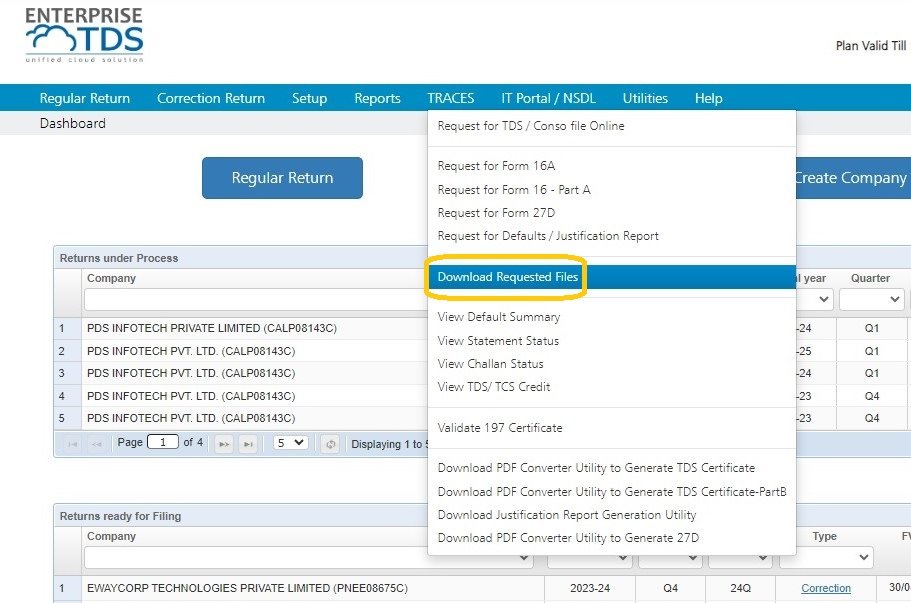Screen dimensions: 911x603
Task: Open the Type filter dropdown in Returns ready for Filing
Action: point(826,558)
